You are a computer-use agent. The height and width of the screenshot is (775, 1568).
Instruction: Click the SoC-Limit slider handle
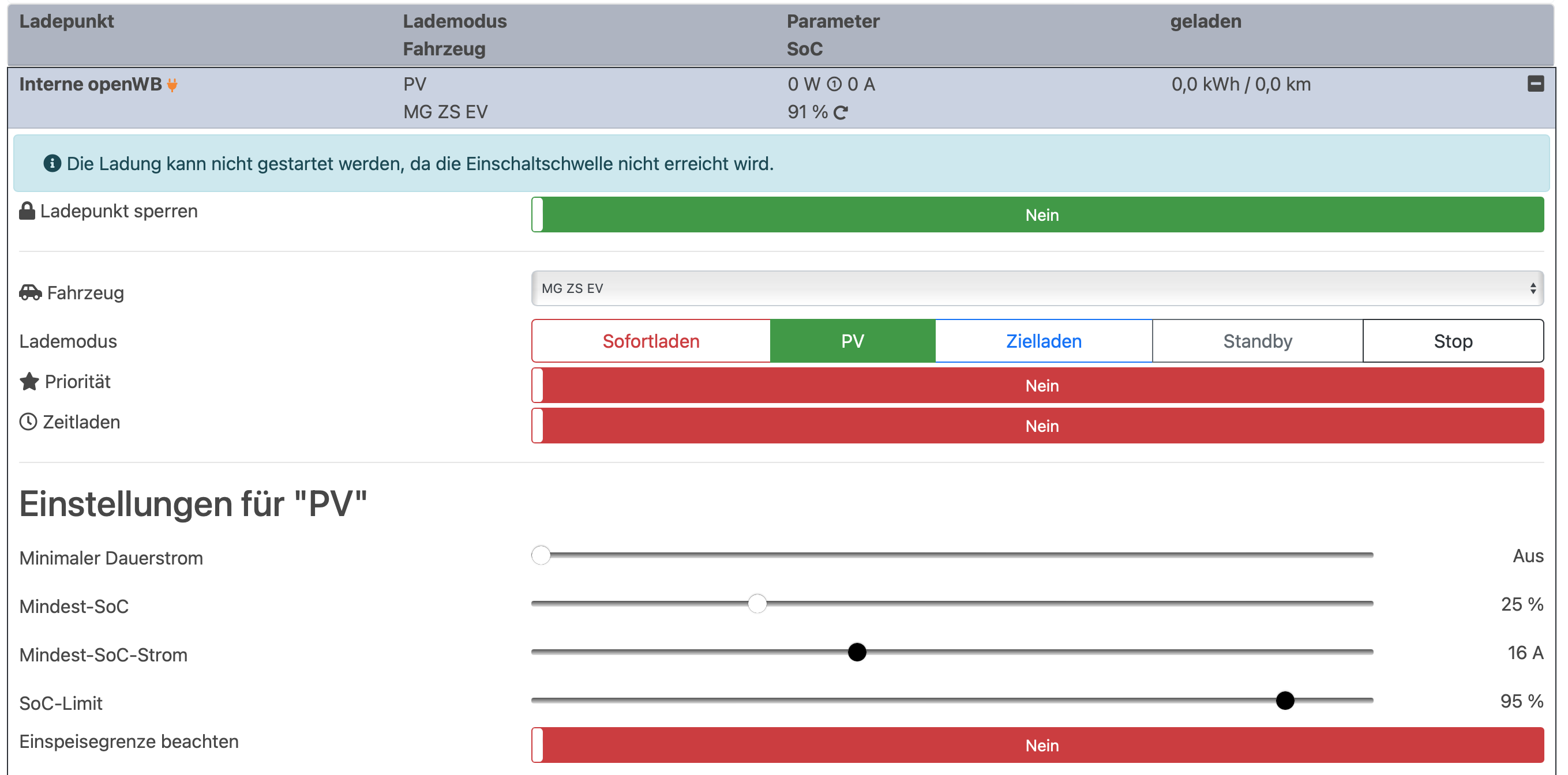(1284, 700)
